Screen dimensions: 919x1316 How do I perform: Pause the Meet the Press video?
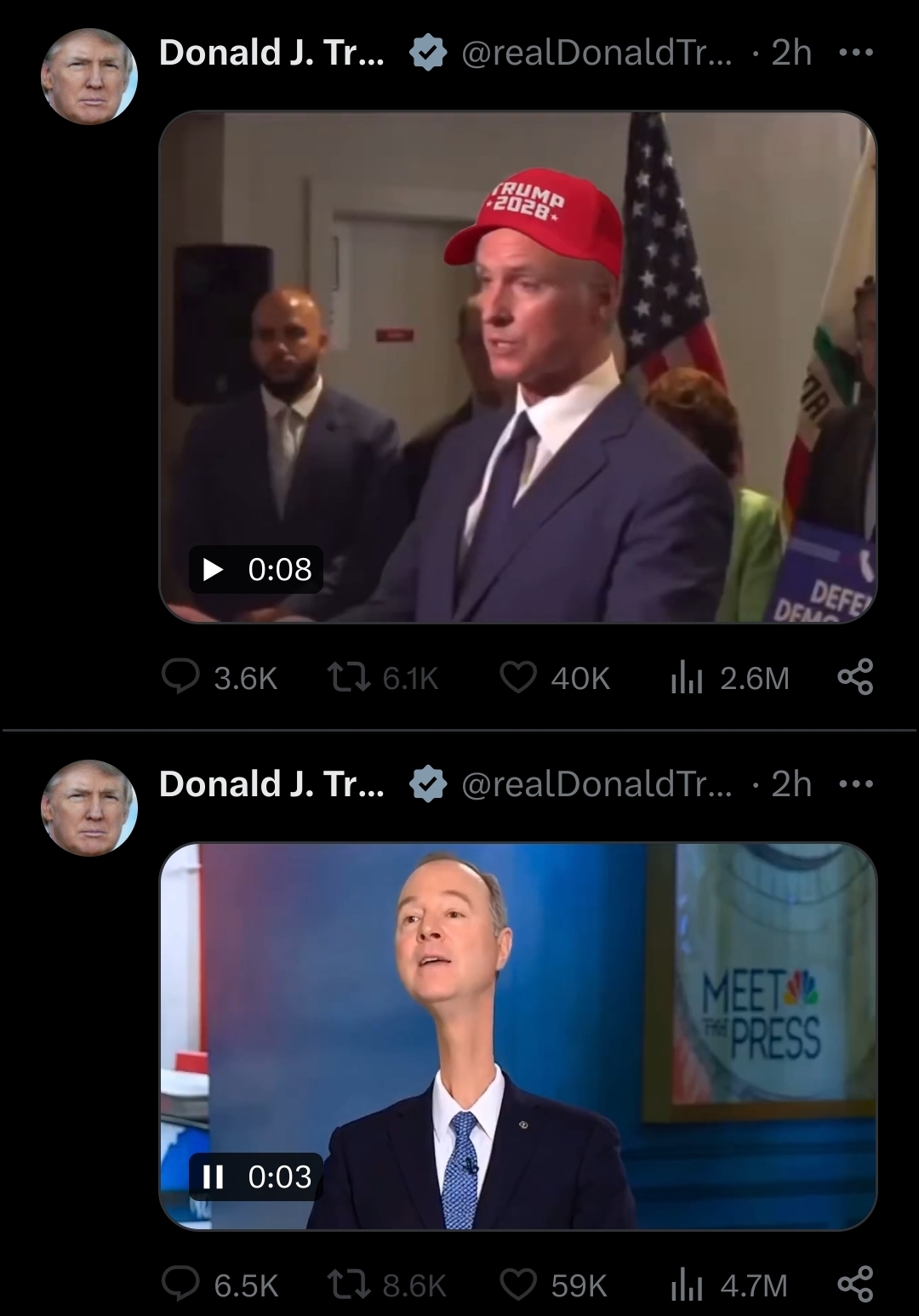pyautogui.click(x=213, y=1176)
